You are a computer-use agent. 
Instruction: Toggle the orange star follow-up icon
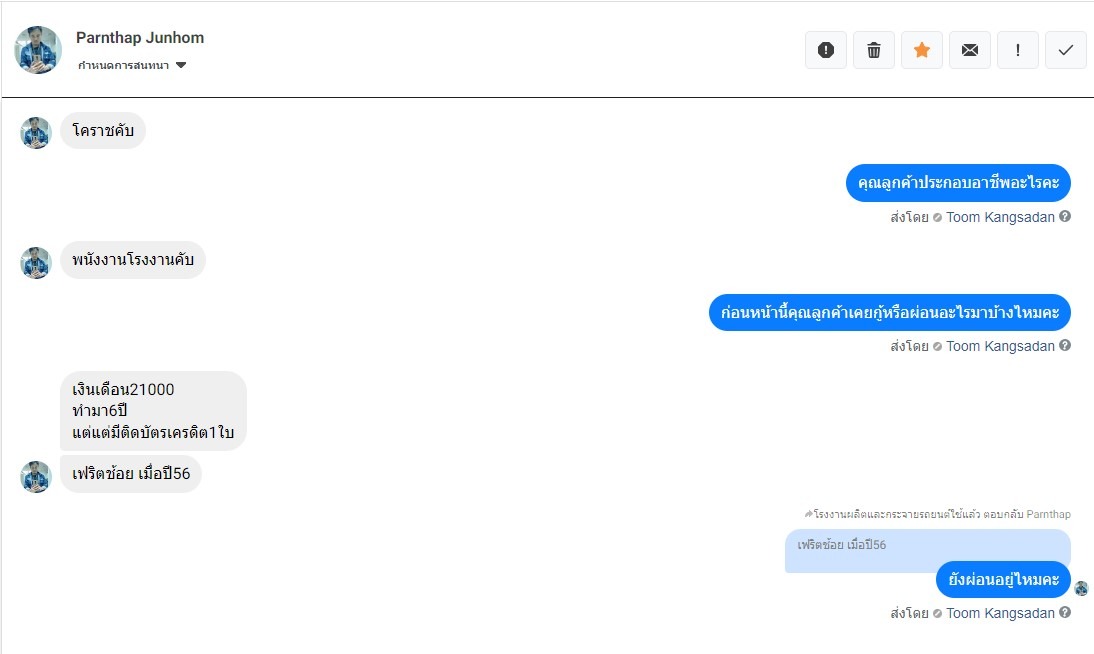tap(922, 50)
